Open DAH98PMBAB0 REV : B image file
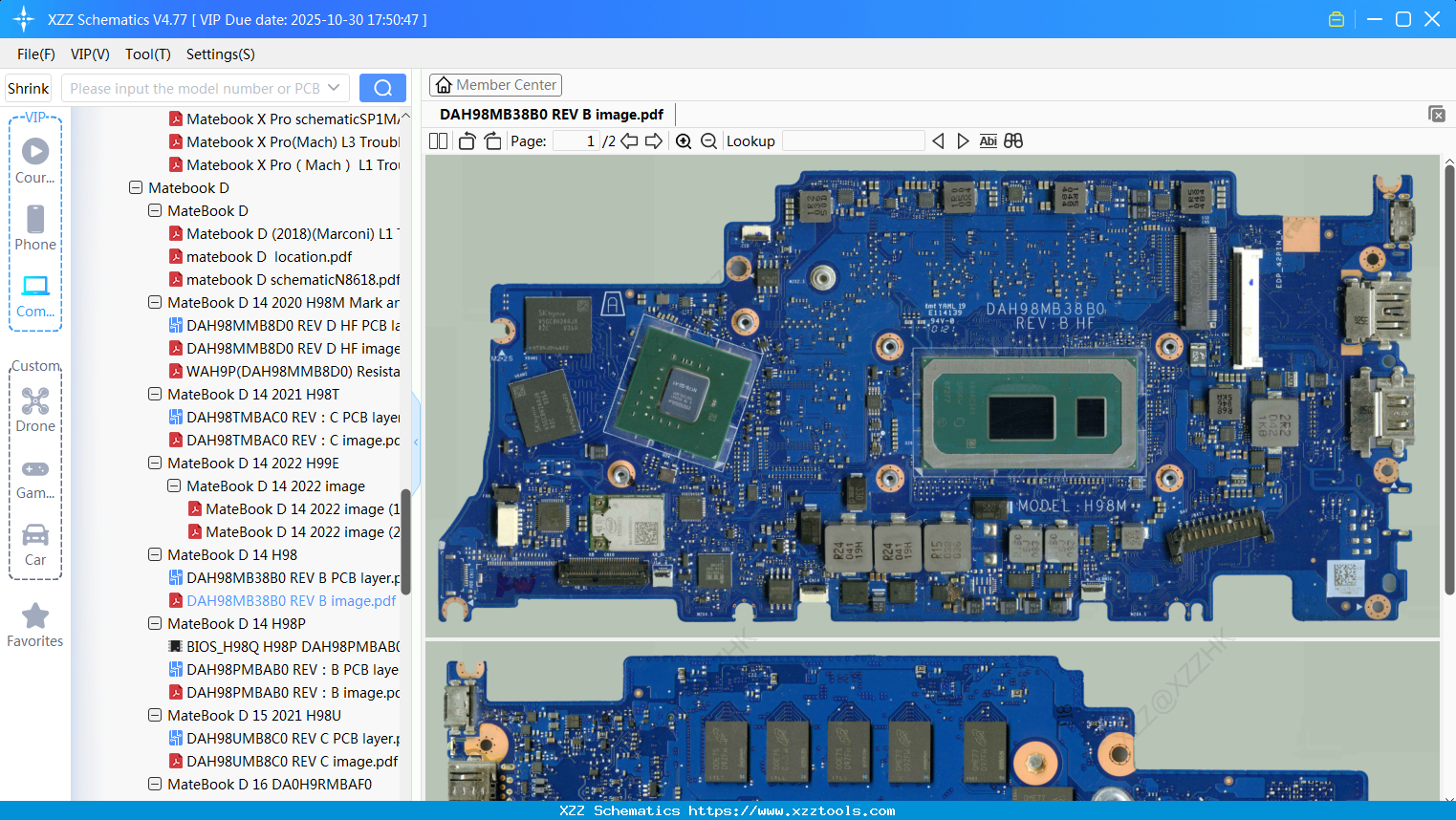 pos(293,693)
